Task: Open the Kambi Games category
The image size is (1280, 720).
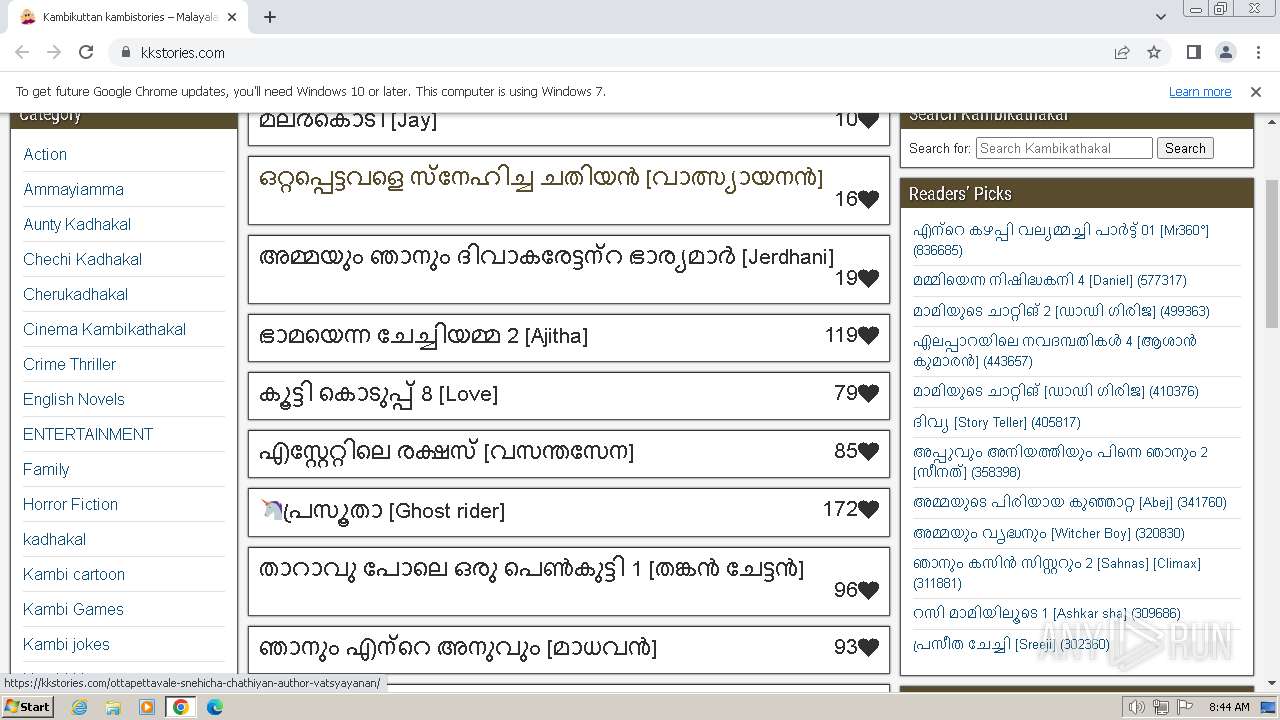Action: (73, 609)
